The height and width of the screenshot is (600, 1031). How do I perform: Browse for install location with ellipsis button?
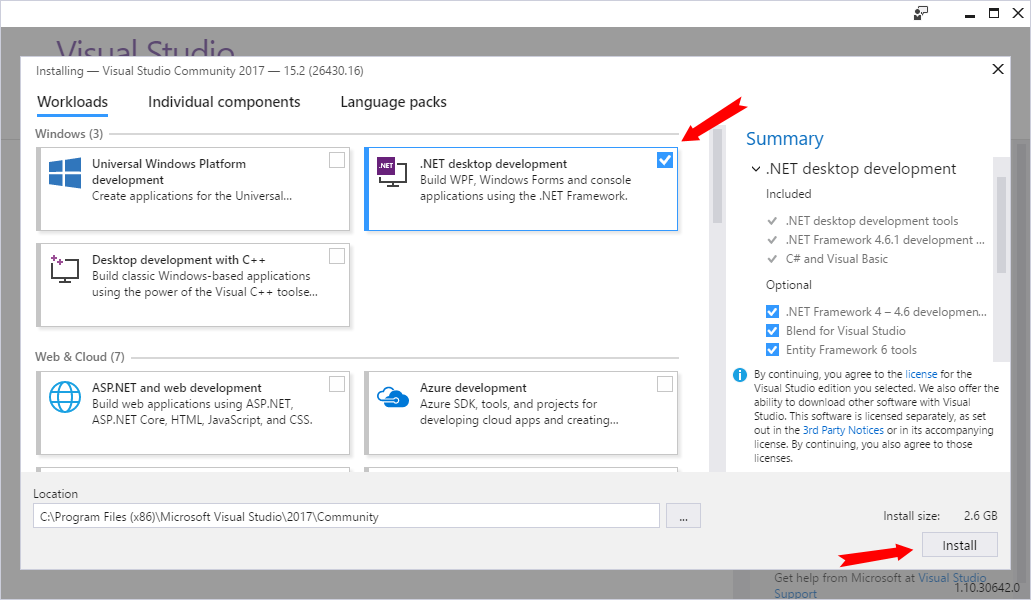click(x=683, y=516)
